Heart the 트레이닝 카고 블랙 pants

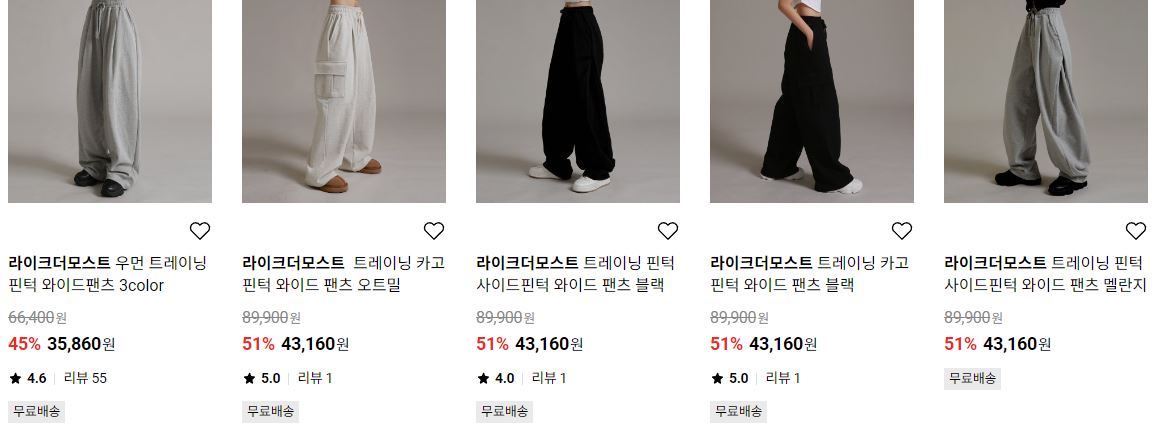click(902, 231)
